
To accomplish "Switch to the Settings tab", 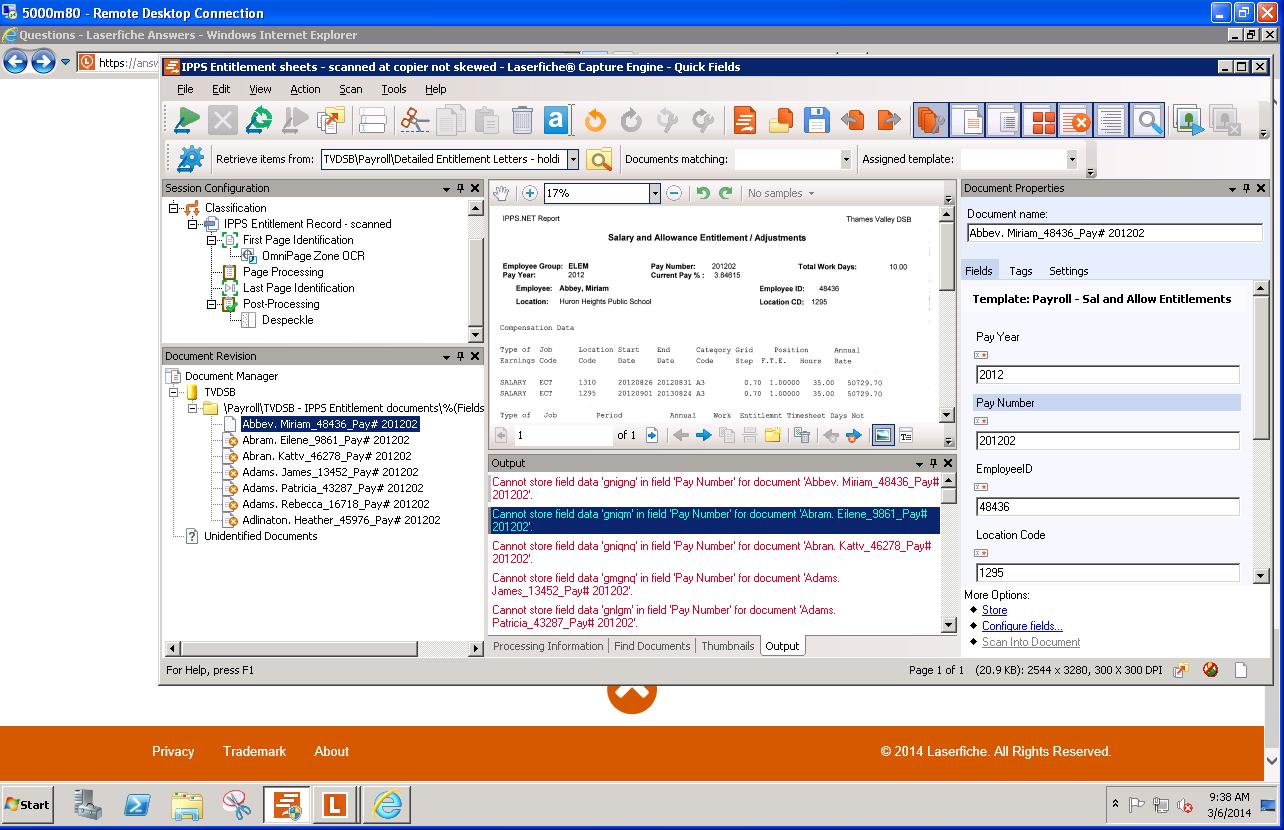I will [1068, 271].
